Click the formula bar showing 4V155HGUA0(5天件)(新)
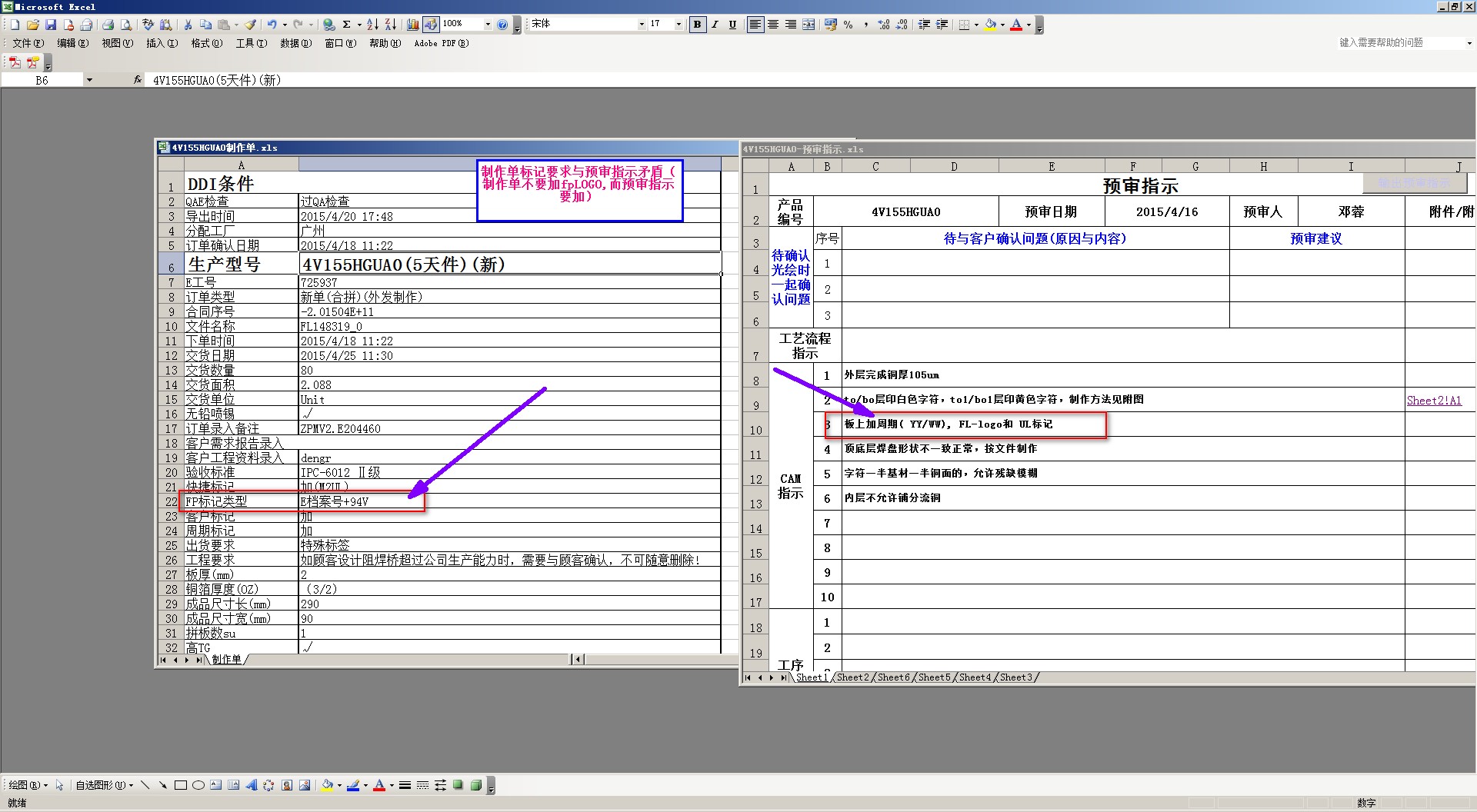The width and height of the screenshot is (1477, 812). click(812, 80)
